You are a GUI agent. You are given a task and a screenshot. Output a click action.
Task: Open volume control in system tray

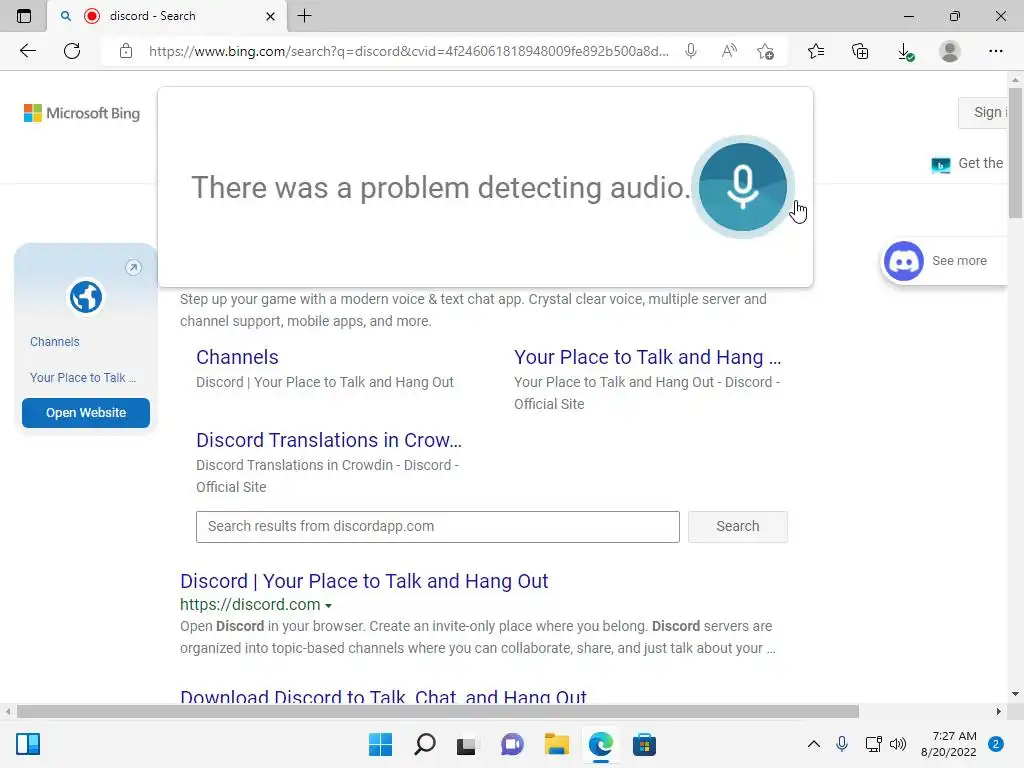898,744
